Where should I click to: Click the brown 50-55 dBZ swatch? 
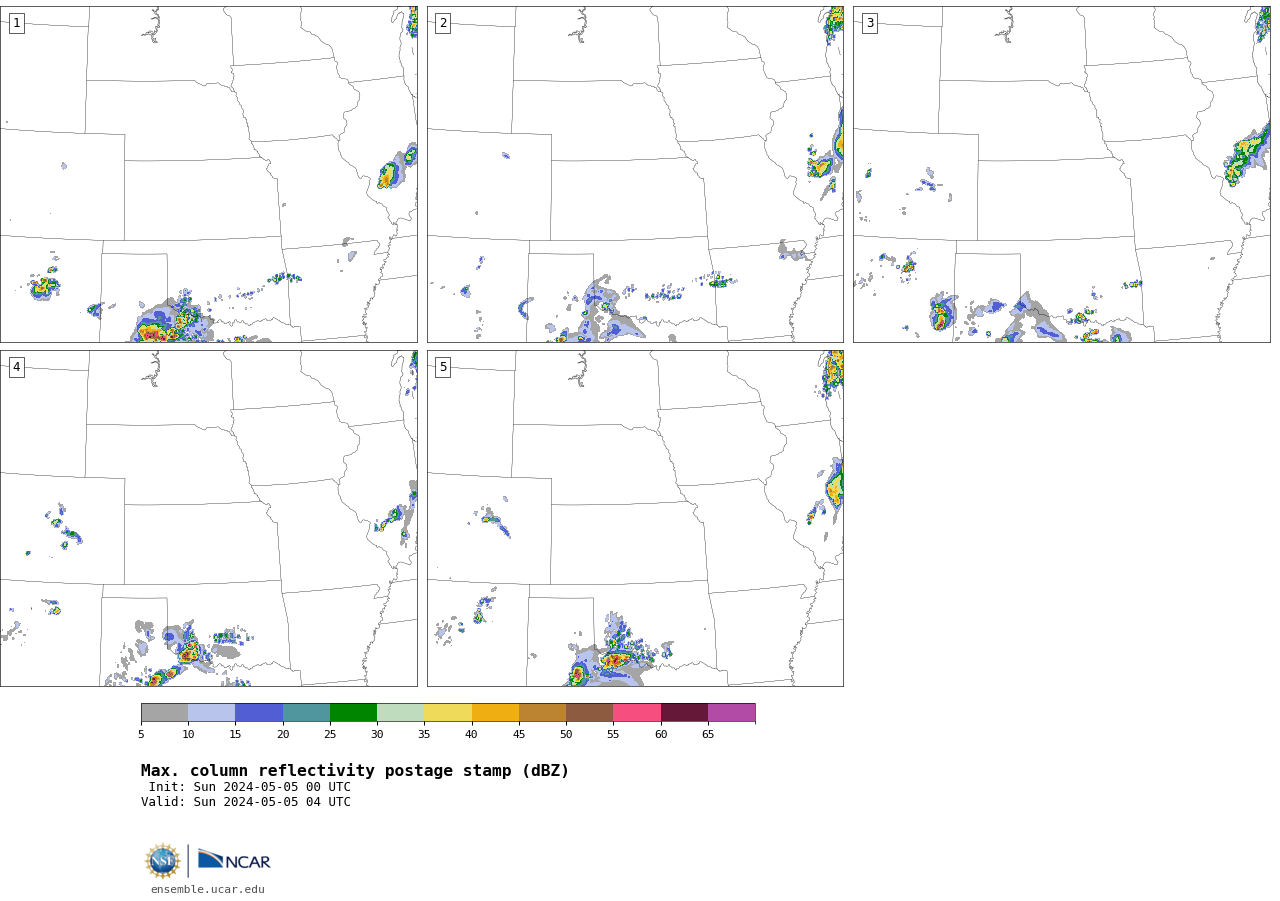coord(590,713)
